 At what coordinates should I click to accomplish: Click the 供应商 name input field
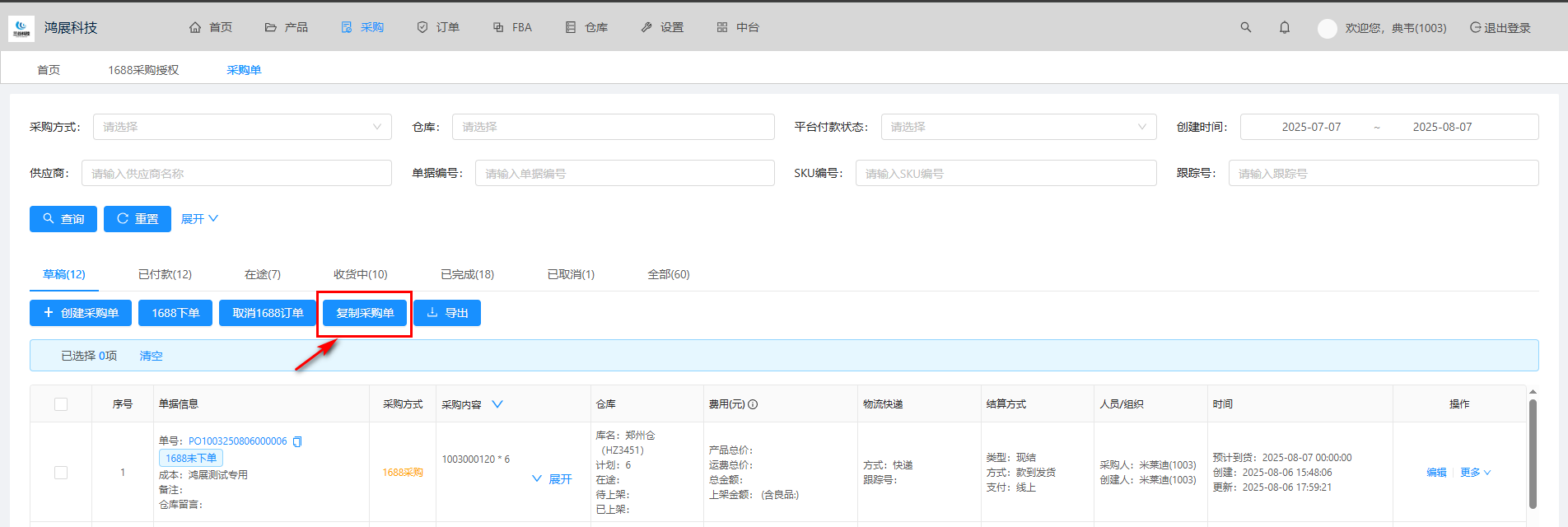[x=236, y=173]
